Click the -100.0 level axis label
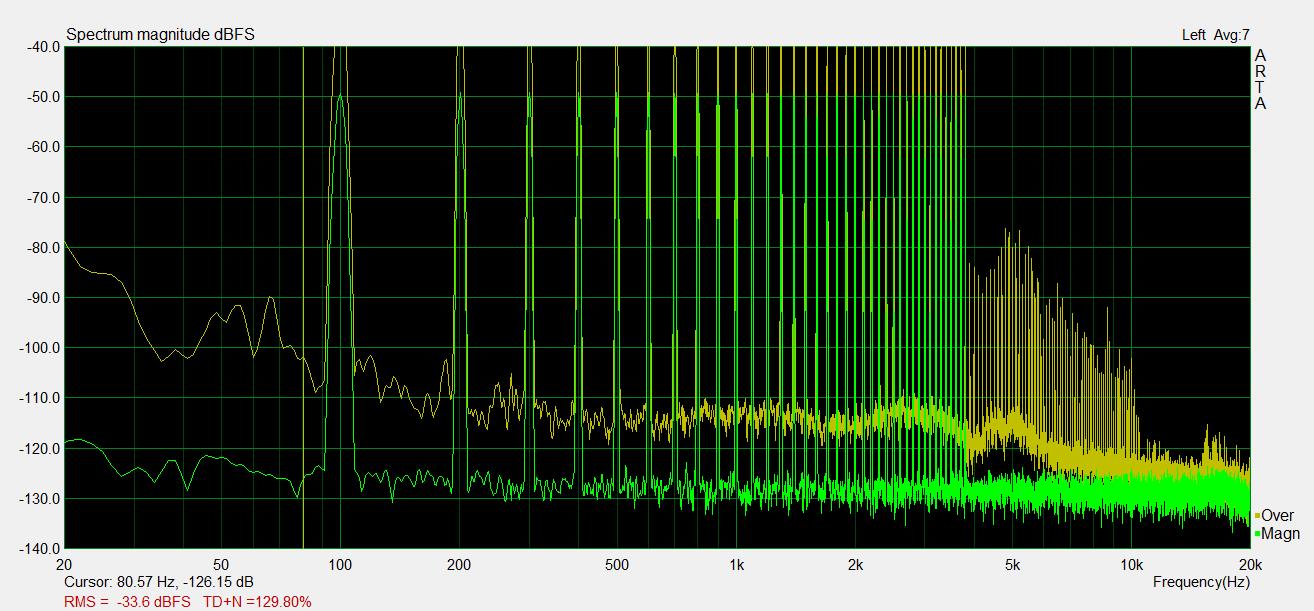The height and width of the screenshot is (611, 1314). click(x=39, y=348)
